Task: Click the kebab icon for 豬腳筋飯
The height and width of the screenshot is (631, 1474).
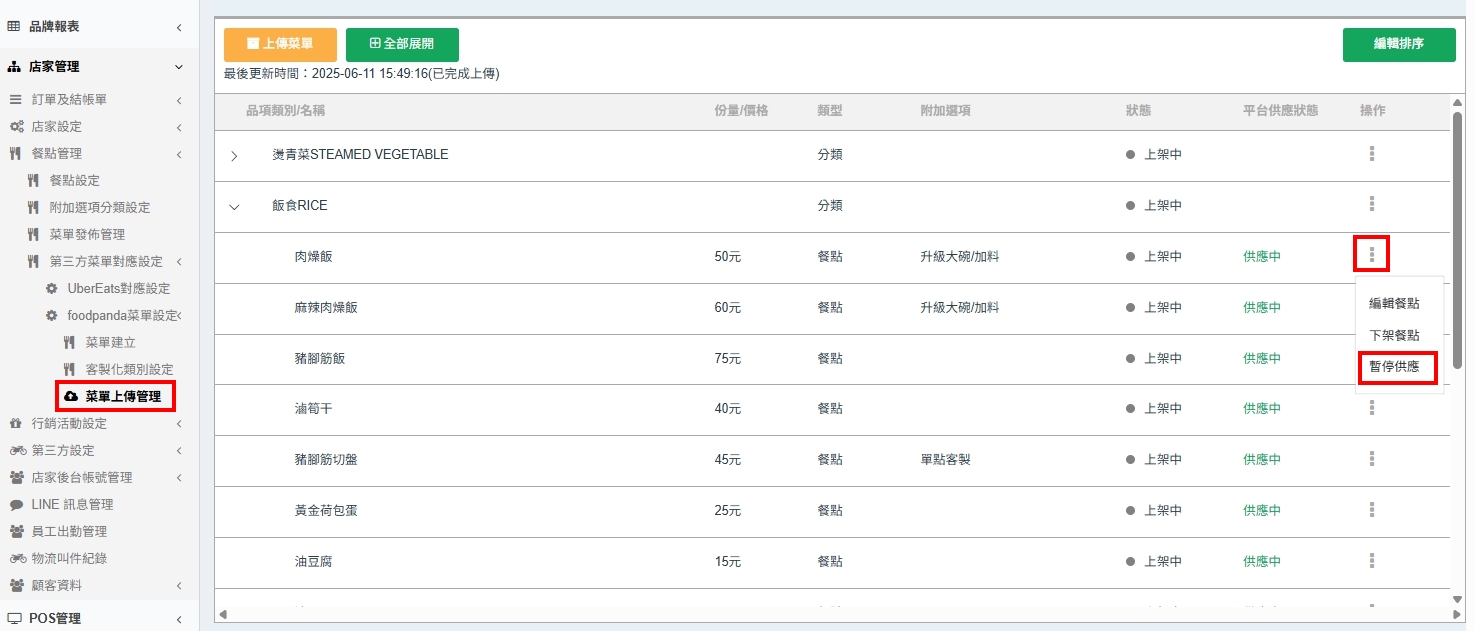Action: tap(1371, 358)
